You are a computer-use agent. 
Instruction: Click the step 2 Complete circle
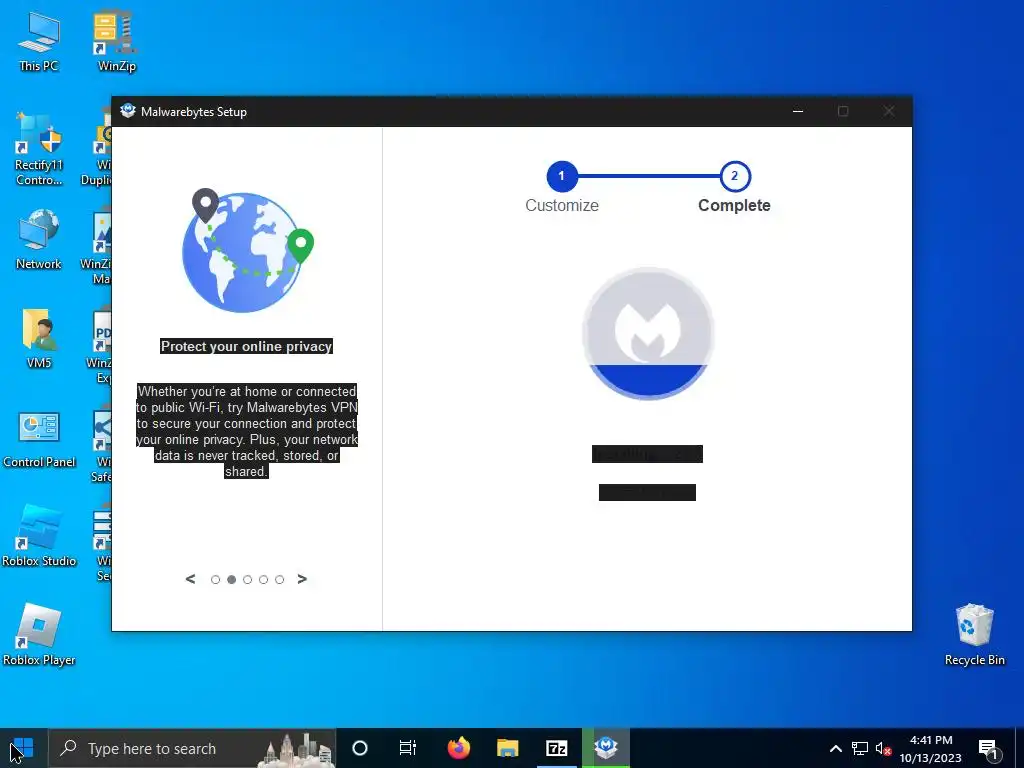735,176
